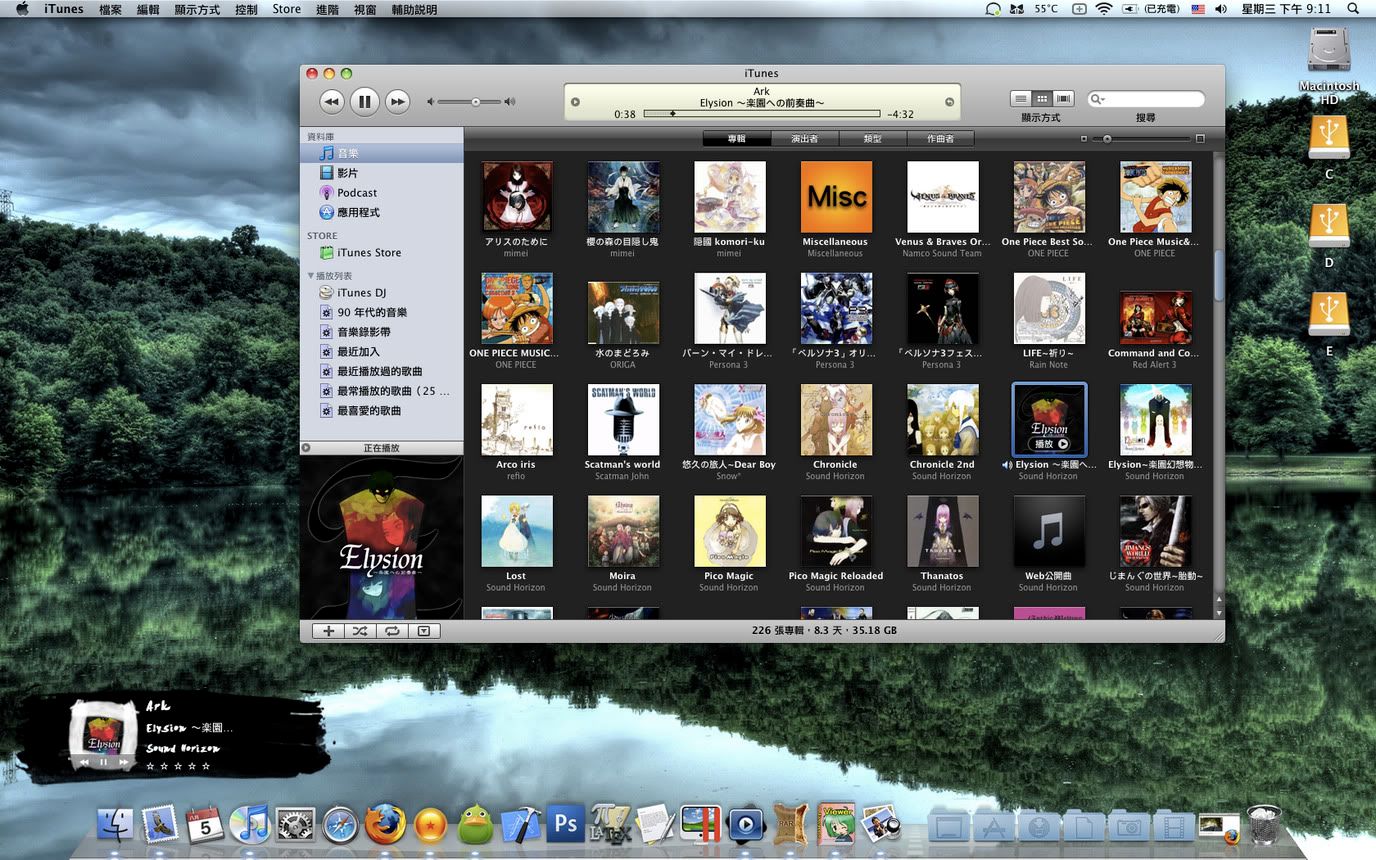
Task: Open iCal from the Dock
Action: [x=205, y=825]
